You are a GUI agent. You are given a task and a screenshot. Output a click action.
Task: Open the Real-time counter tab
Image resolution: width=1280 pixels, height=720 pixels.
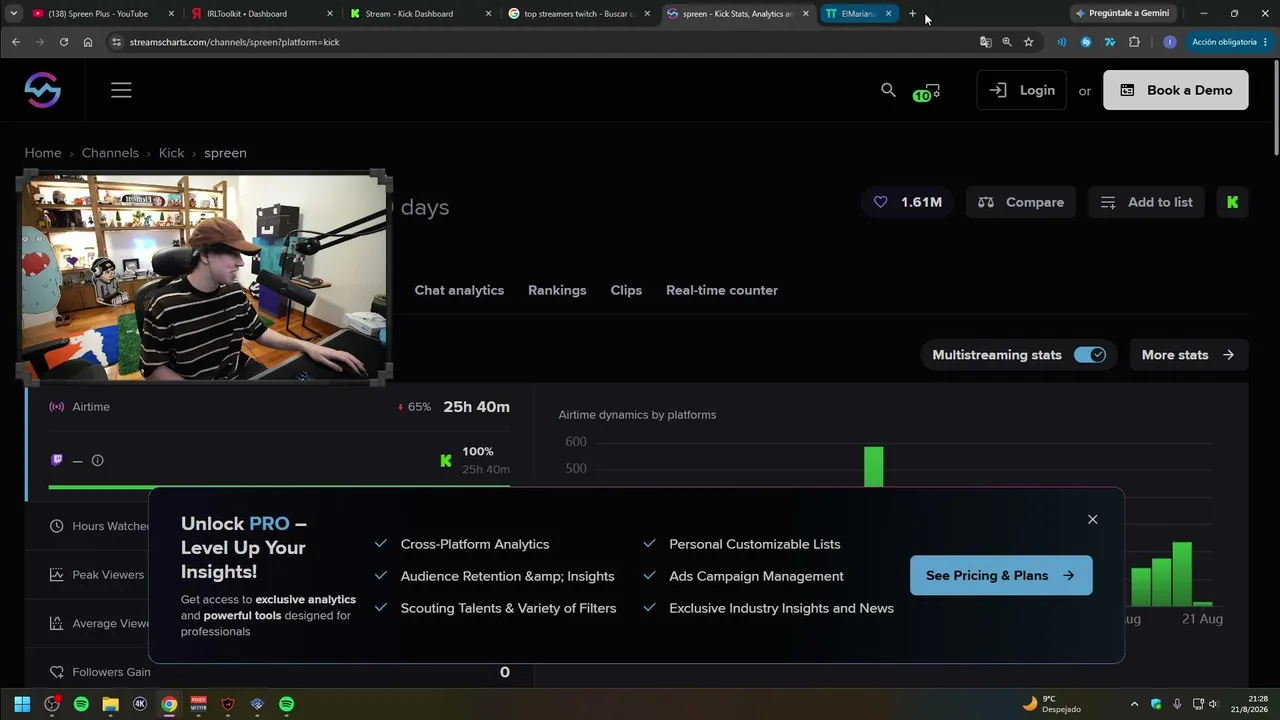point(722,290)
